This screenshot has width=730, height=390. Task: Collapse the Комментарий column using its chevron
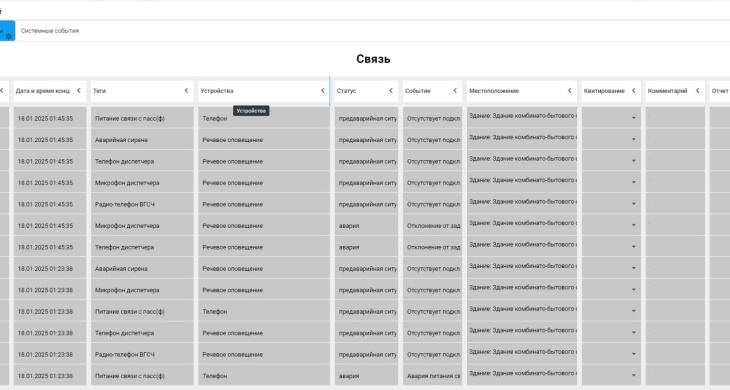click(x=697, y=91)
